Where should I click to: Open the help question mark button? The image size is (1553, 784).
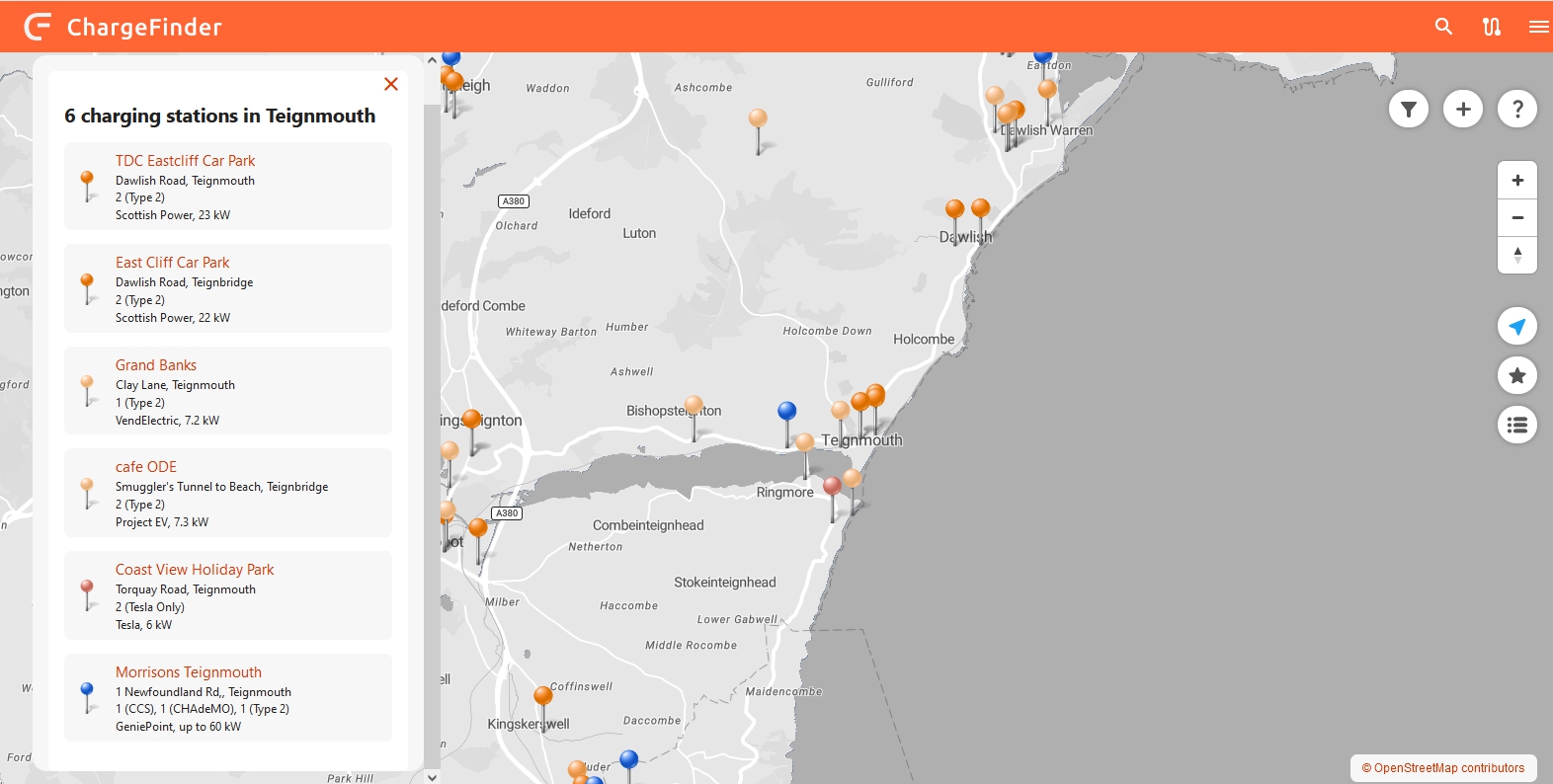(x=1517, y=109)
